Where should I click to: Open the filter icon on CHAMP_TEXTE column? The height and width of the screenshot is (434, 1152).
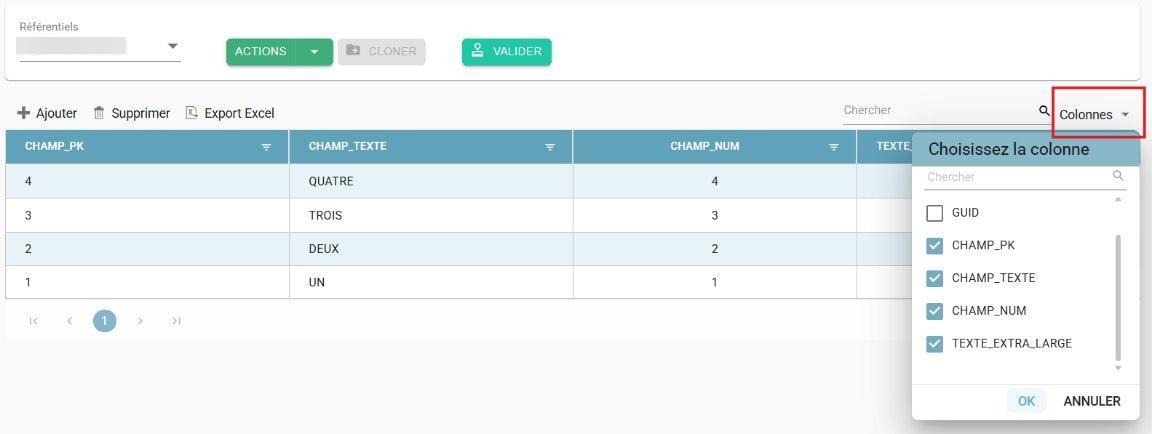pyautogui.click(x=550, y=147)
